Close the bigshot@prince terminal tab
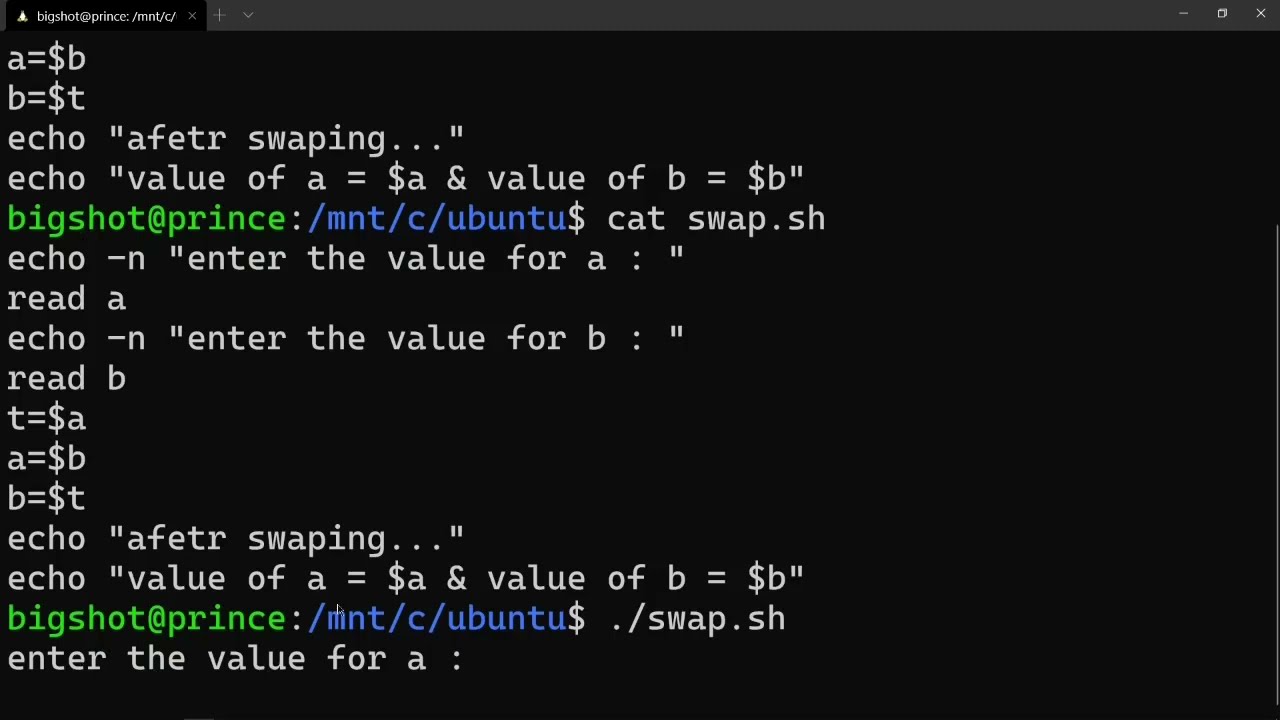This screenshot has width=1280, height=720. click(x=192, y=16)
